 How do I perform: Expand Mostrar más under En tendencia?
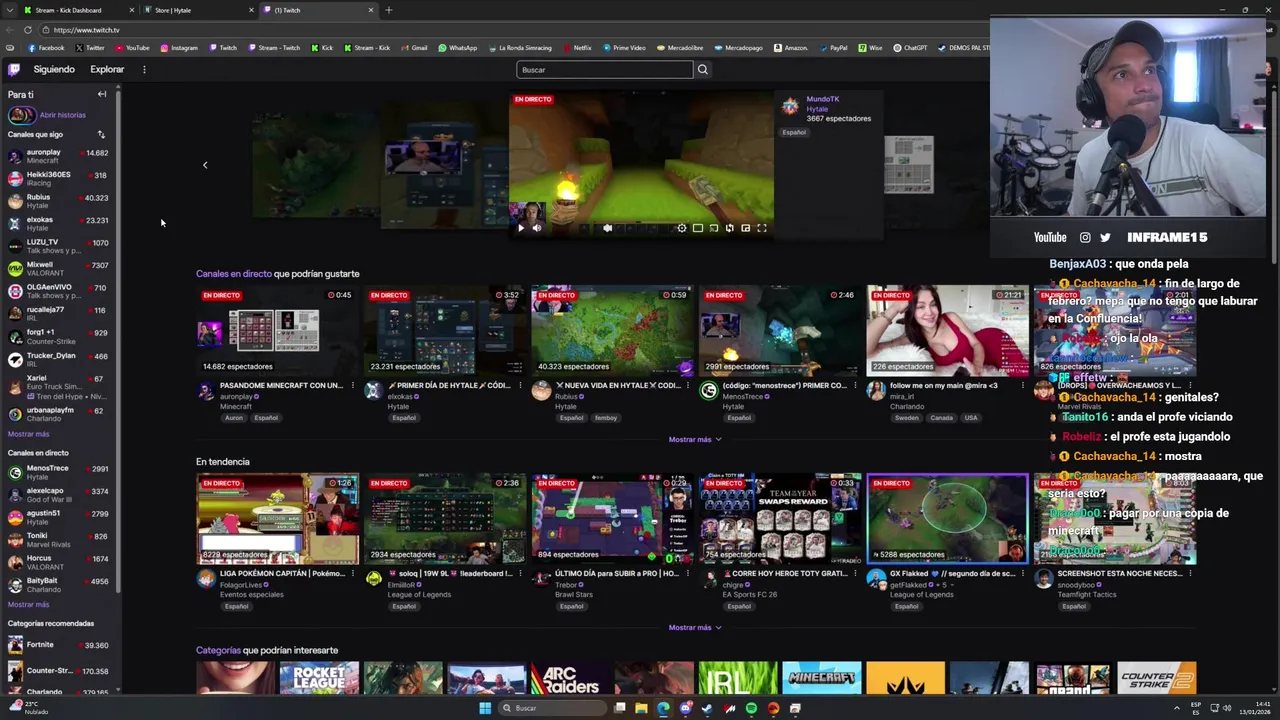point(694,627)
